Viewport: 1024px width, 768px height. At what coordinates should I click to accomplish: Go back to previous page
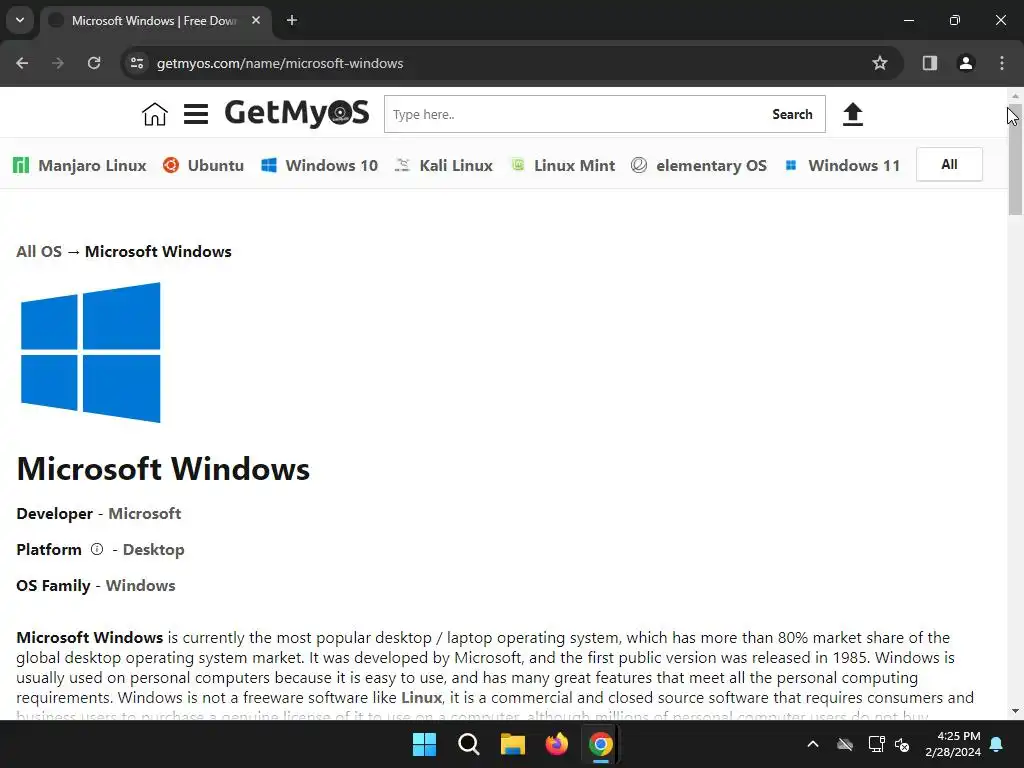click(x=22, y=63)
